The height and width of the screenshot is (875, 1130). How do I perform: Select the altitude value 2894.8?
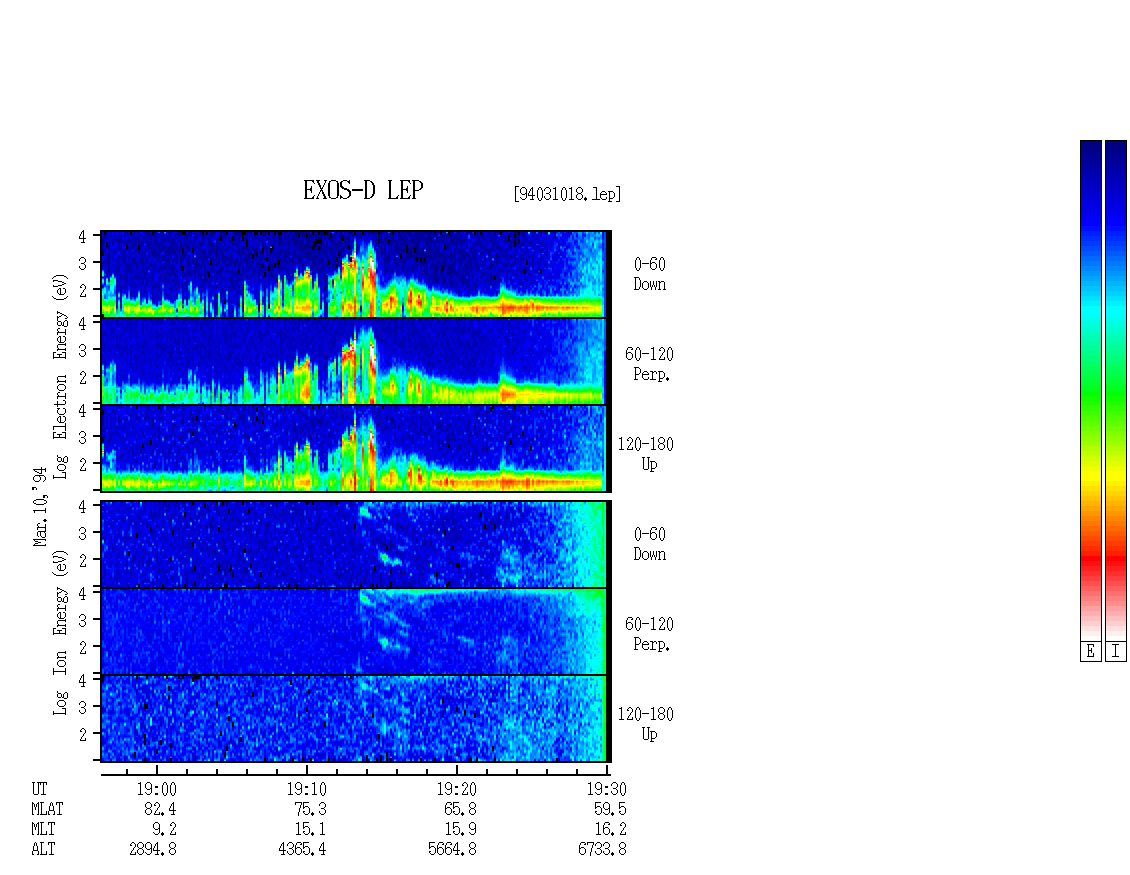(x=153, y=849)
